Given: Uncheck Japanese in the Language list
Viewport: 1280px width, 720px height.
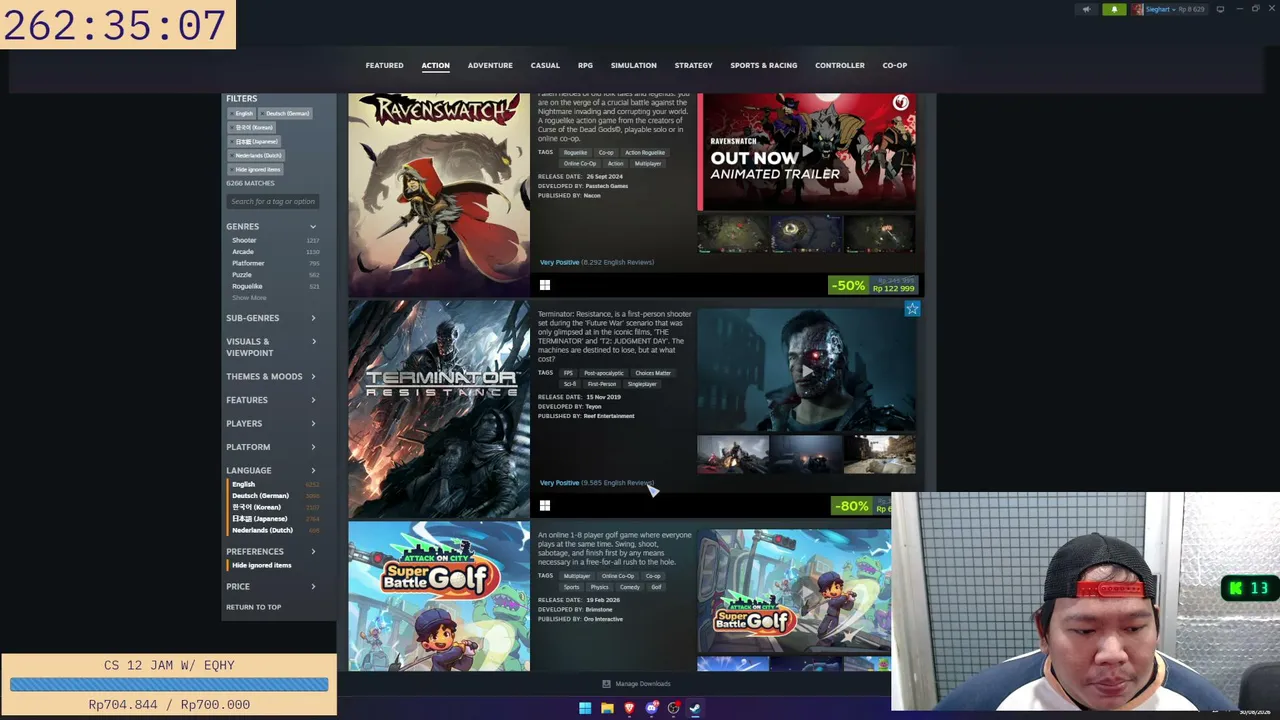Looking at the screenshot, I should (x=259, y=519).
